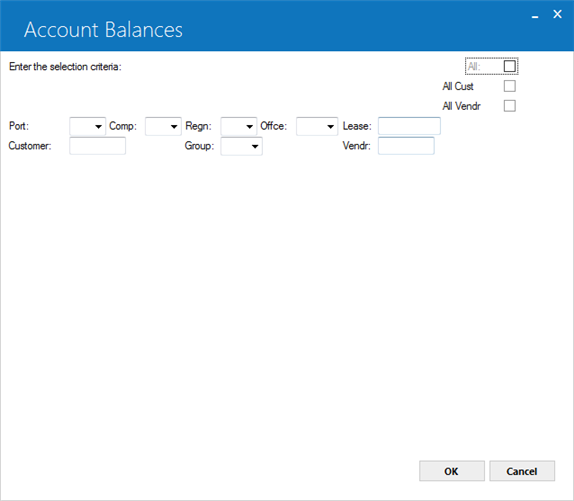Tick the All Vendr checkbox
This screenshot has width=574, height=501.
(510, 106)
